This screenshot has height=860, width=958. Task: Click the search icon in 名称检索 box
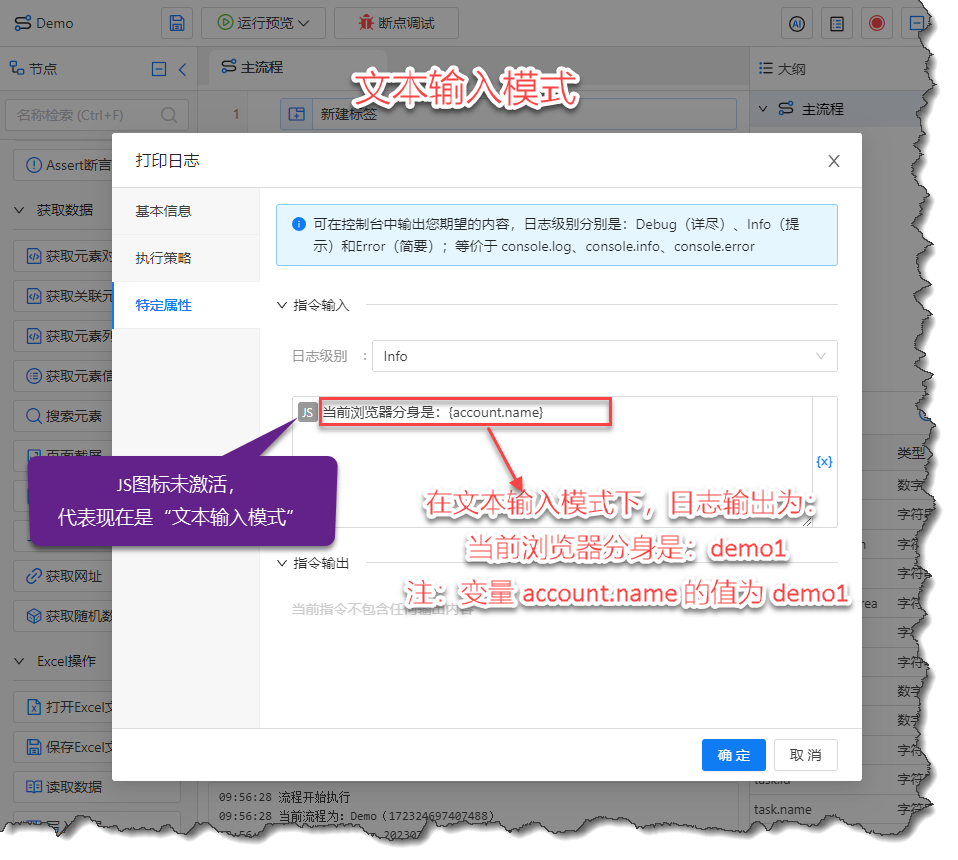pos(170,115)
